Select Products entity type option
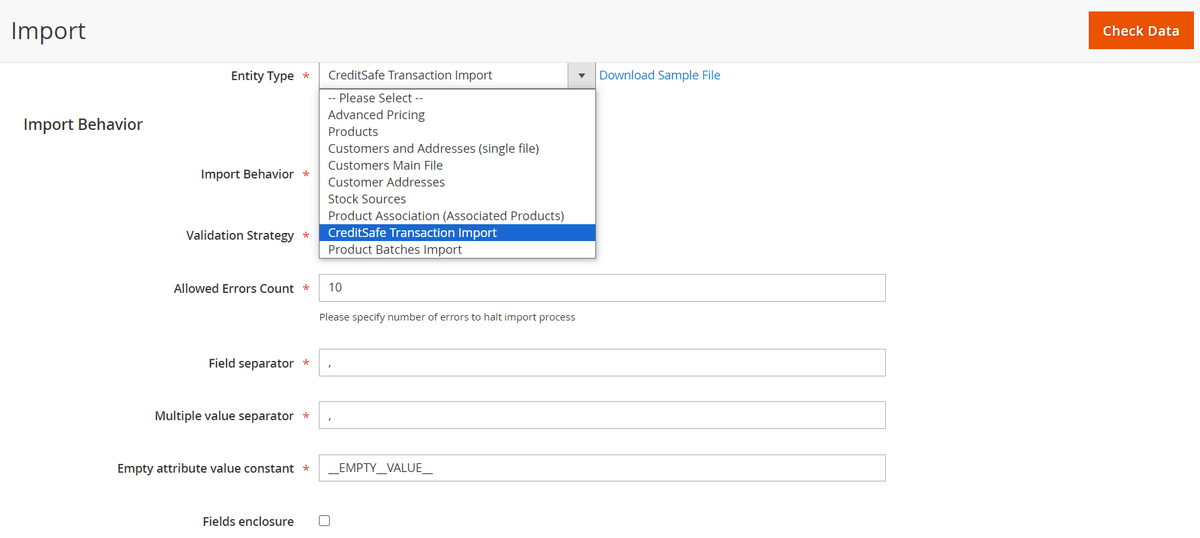This screenshot has height=538, width=1200. pyautogui.click(x=353, y=132)
